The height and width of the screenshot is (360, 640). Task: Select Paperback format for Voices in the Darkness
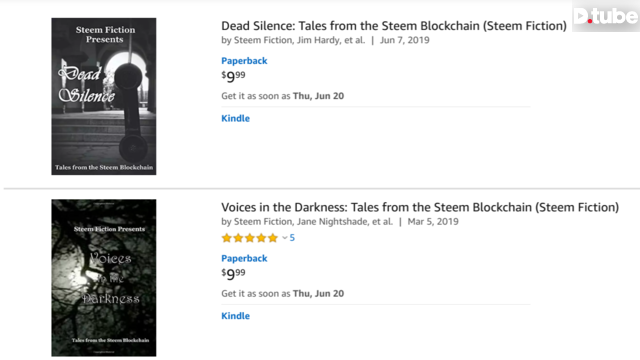pyautogui.click(x=244, y=258)
